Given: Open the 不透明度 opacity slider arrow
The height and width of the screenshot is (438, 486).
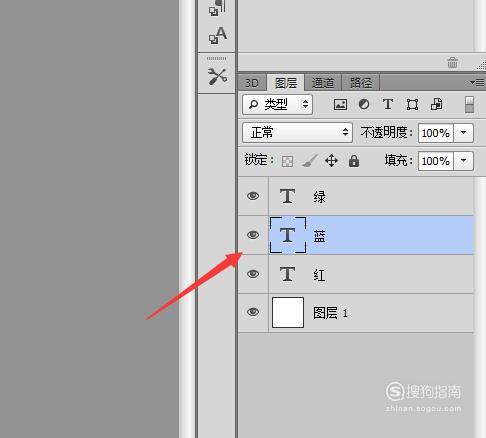Looking at the screenshot, I should click(463, 133).
